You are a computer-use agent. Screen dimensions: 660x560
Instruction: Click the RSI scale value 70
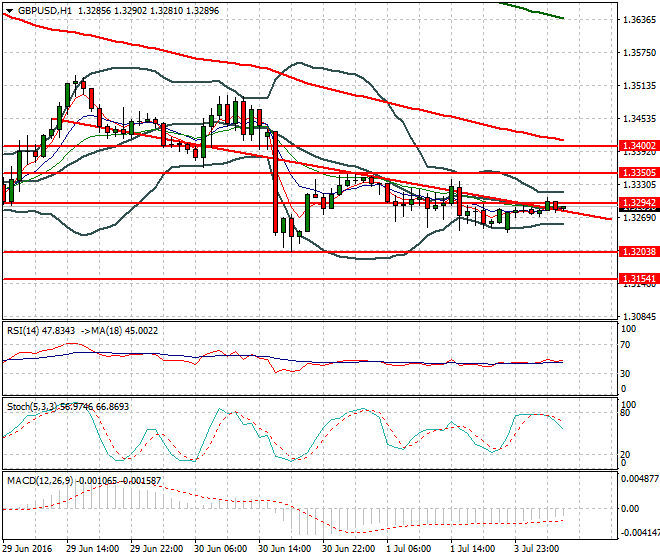(625, 345)
